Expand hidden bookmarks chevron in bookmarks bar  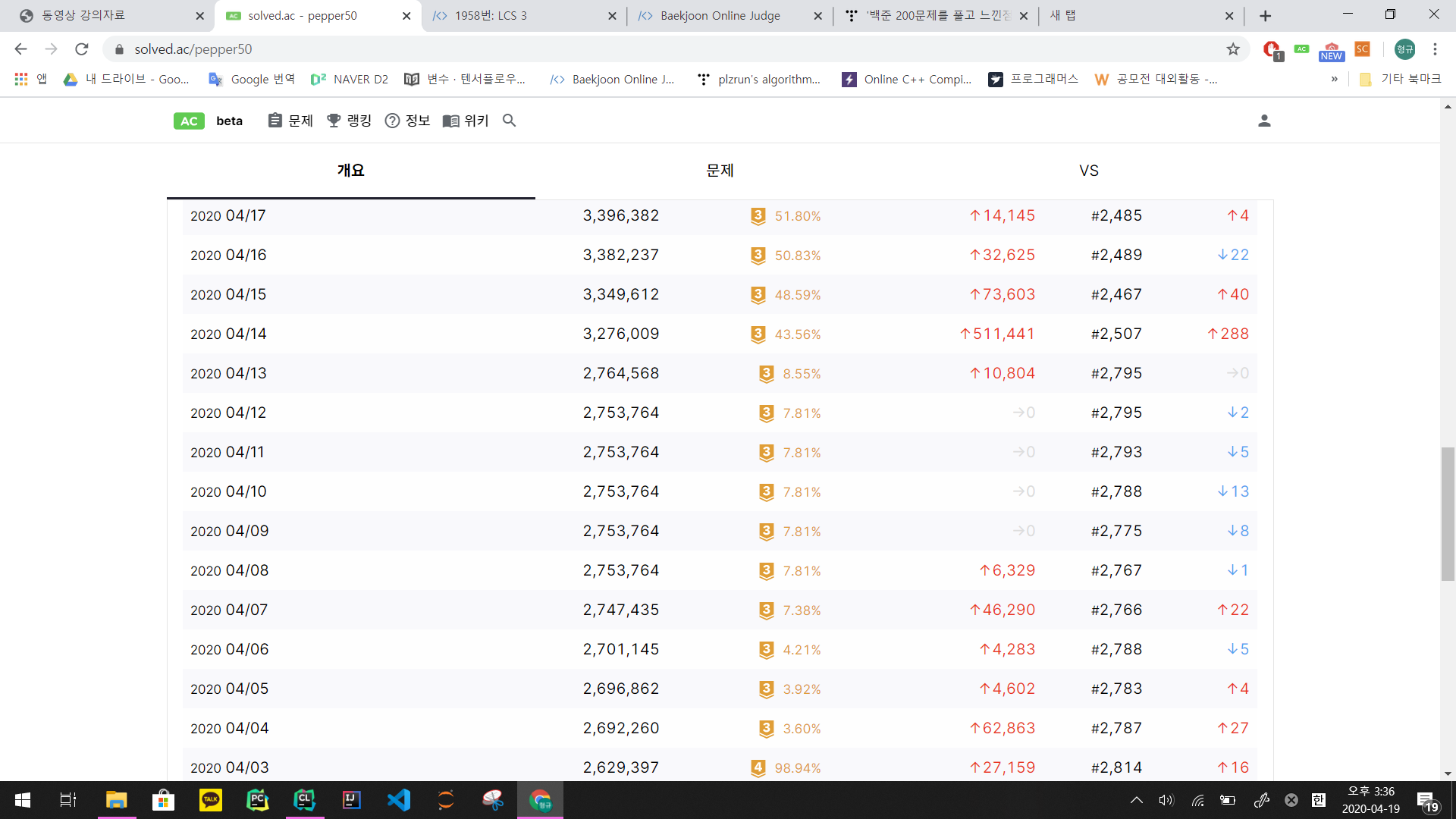point(1335,79)
